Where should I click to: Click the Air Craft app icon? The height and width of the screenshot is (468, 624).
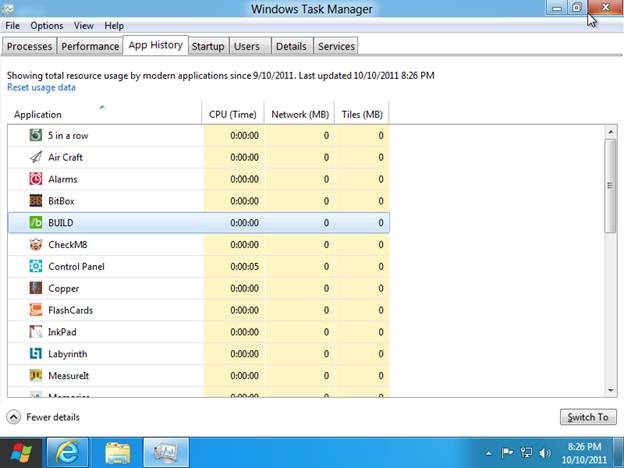point(36,157)
